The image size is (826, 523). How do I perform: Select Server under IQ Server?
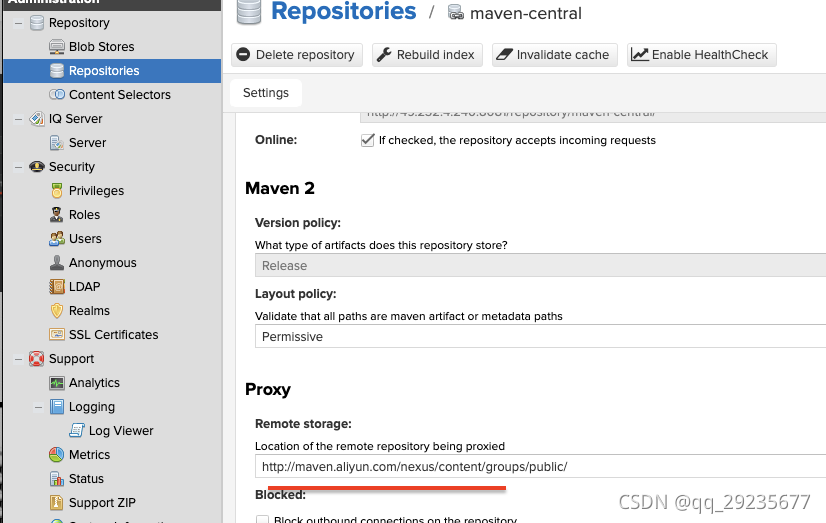click(87, 143)
